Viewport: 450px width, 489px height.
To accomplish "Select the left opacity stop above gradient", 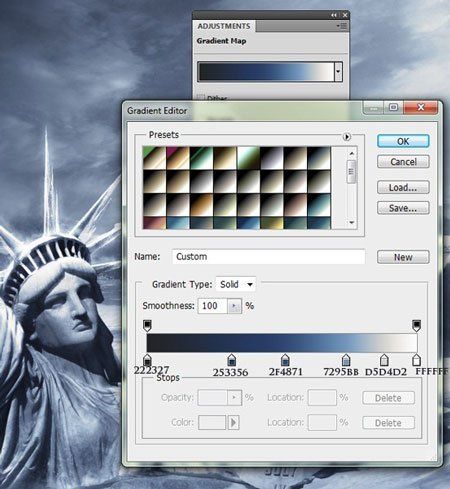I will tap(147, 325).
